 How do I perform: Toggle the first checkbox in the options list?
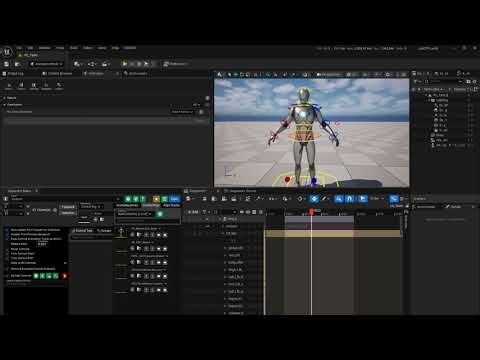[x=7, y=230]
